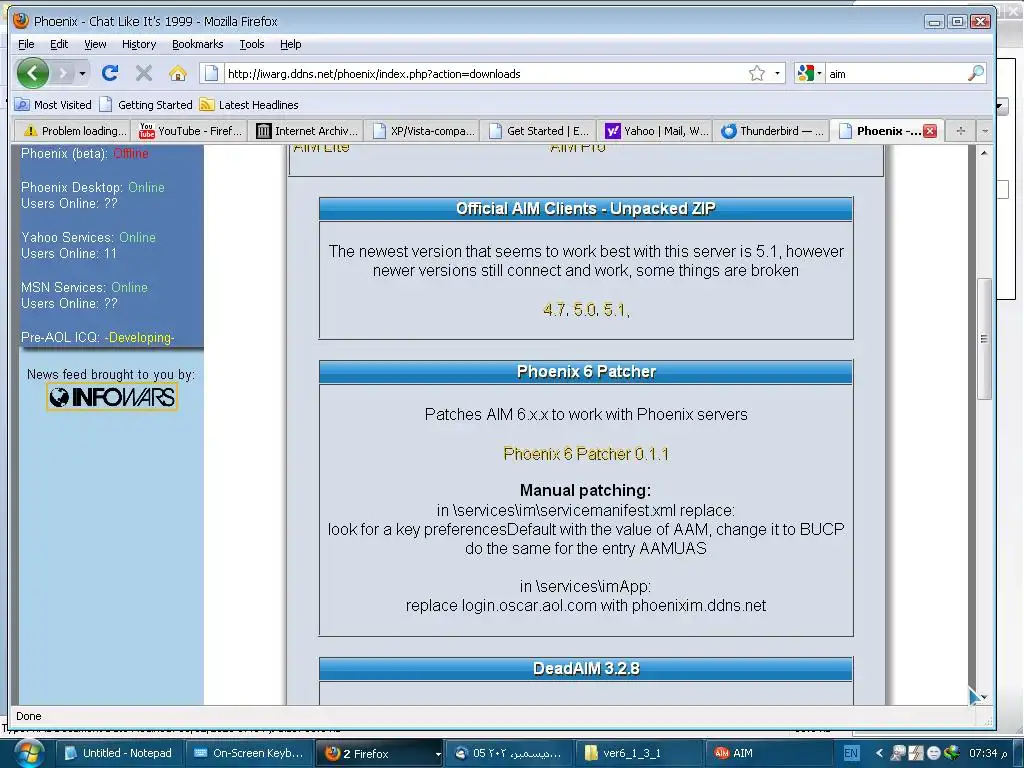The width and height of the screenshot is (1024, 768).
Task: Switch to the YouTube - Firefox tab
Action: coord(189,131)
